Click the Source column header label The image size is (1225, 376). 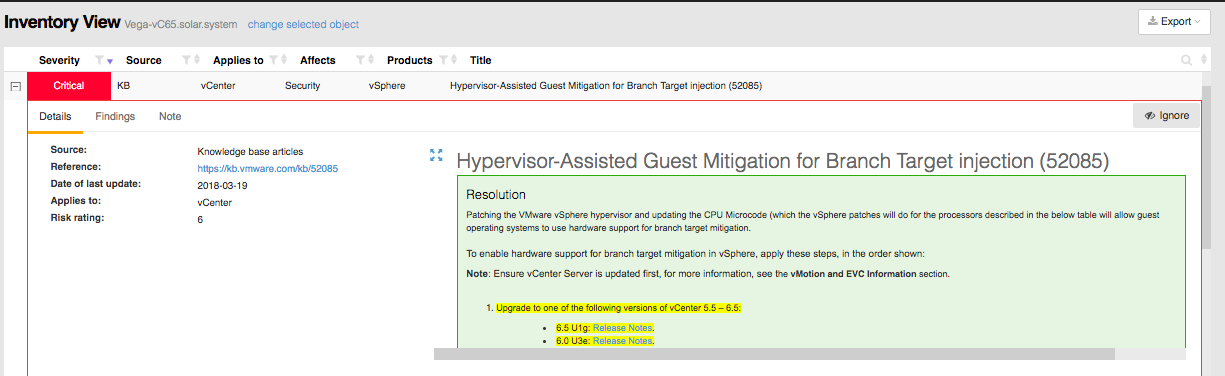pyautogui.click(x=144, y=61)
